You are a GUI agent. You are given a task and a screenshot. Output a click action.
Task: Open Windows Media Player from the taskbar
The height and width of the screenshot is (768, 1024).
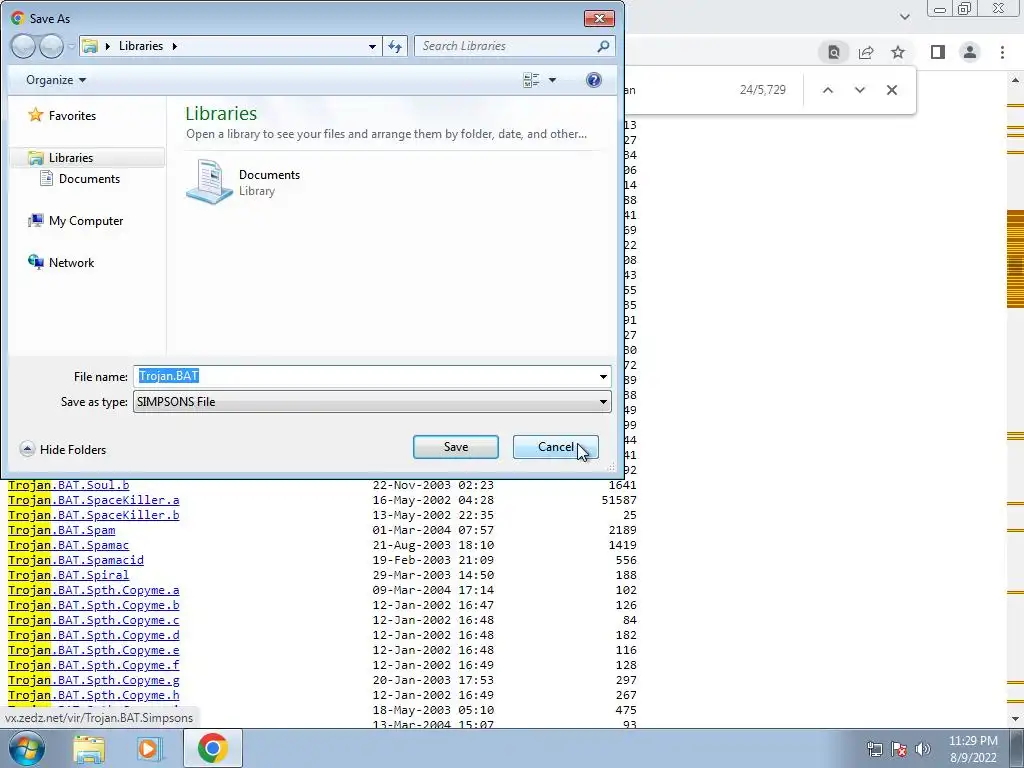[x=150, y=749]
